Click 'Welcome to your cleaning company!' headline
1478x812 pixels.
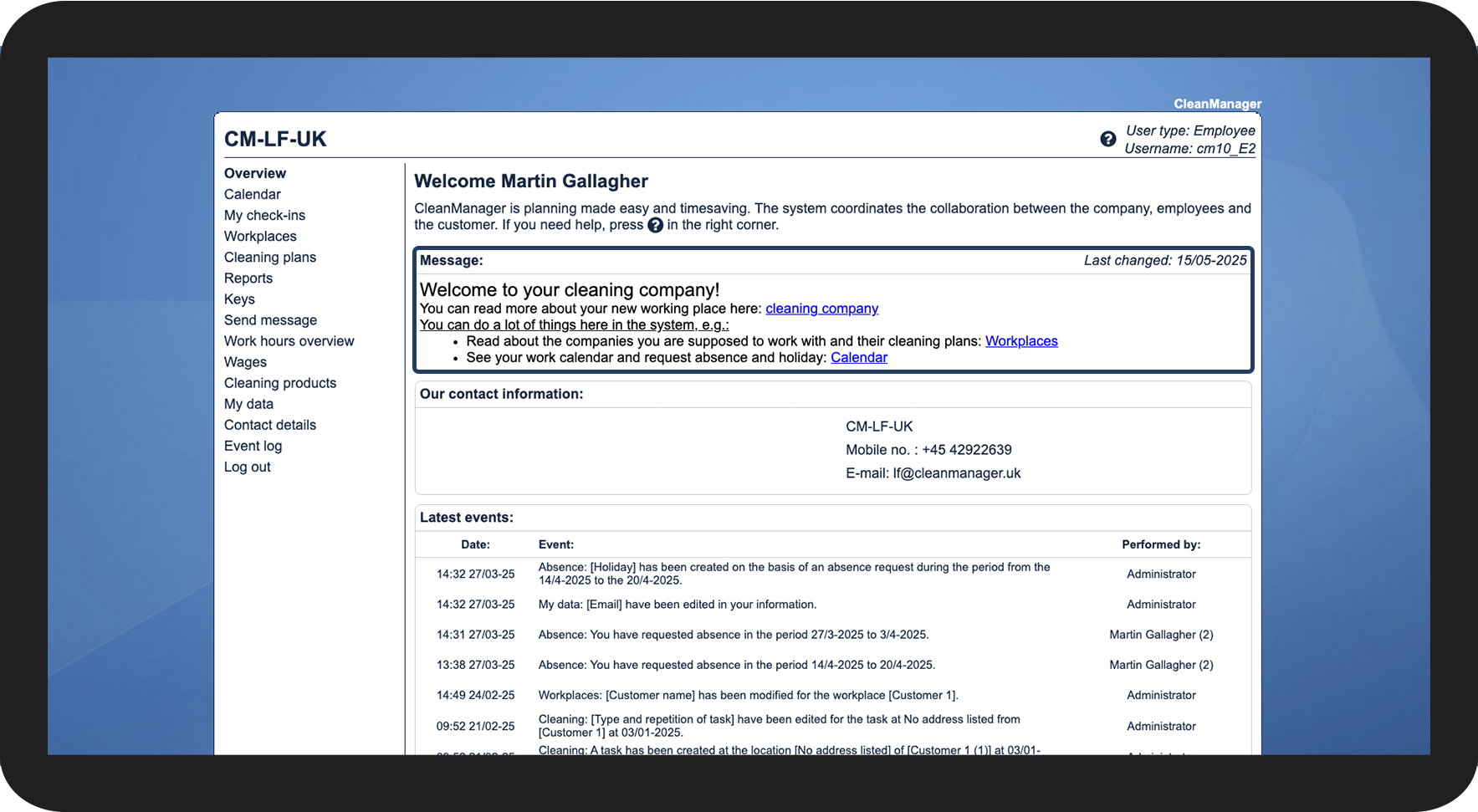tap(570, 289)
